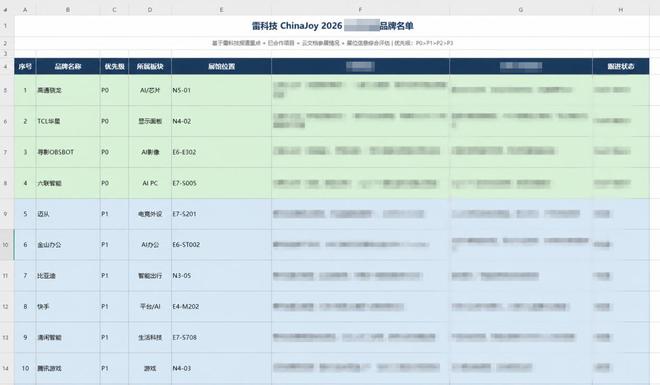This screenshot has width=660, height=385.
Task: Click booth cell E4-M202
Action: pos(221,306)
